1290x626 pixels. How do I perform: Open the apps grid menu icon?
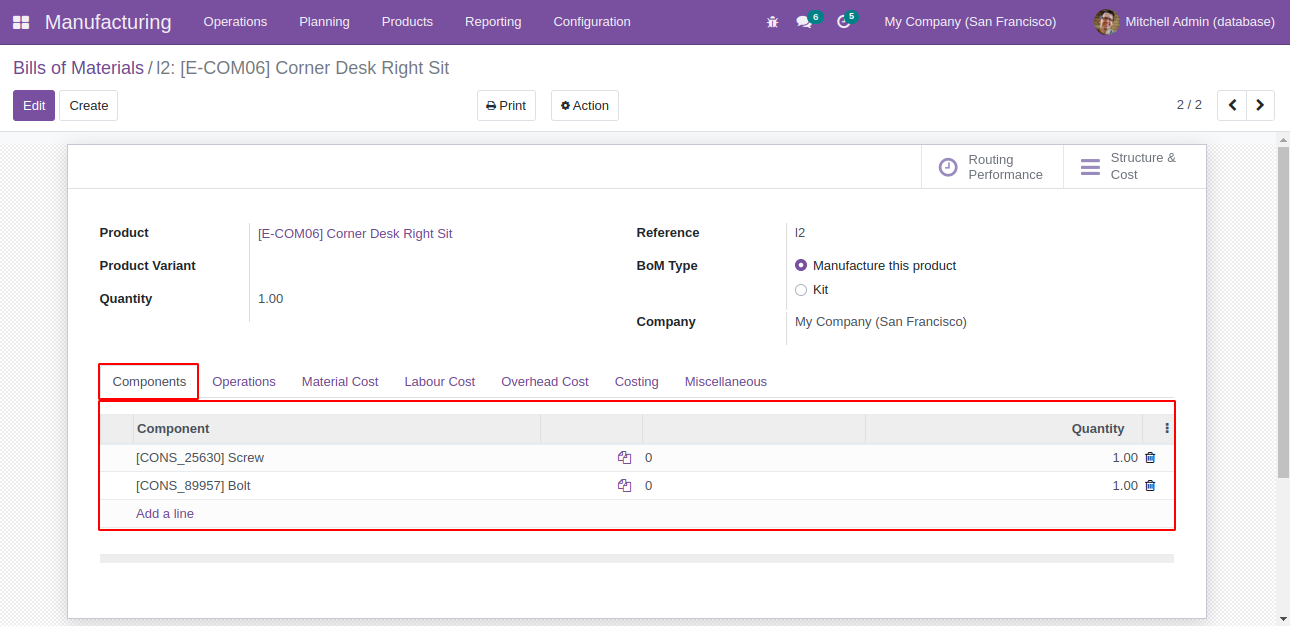pos(21,22)
